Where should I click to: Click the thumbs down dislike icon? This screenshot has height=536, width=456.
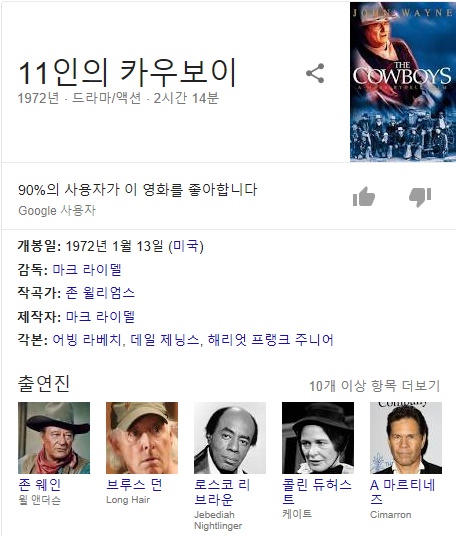[x=420, y=197]
